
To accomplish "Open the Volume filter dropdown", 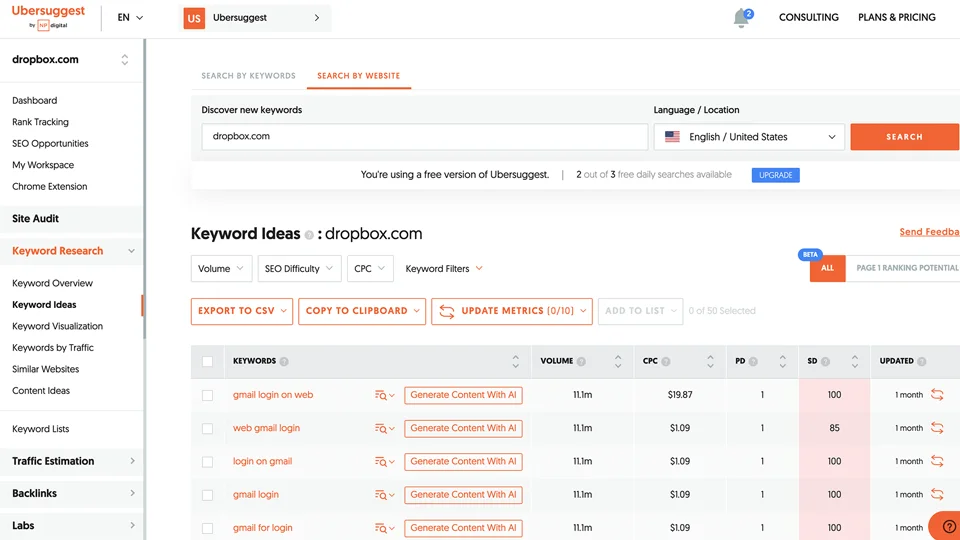I will [x=221, y=269].
